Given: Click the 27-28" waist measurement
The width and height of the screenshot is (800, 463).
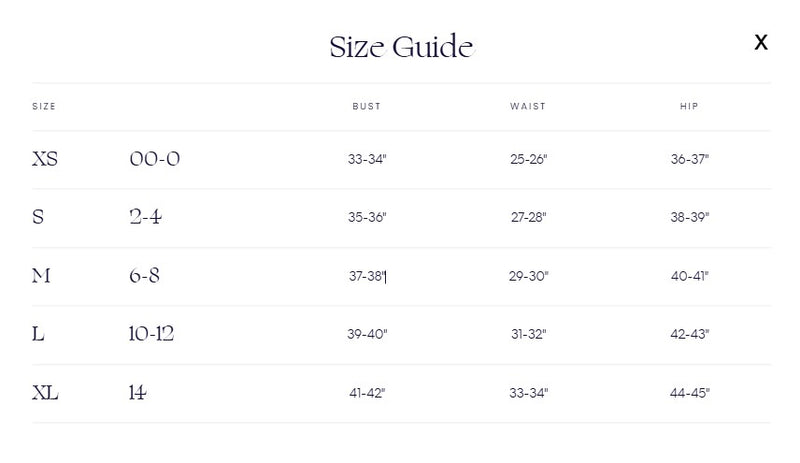Looking at the screenshot, I should (528, 217).
